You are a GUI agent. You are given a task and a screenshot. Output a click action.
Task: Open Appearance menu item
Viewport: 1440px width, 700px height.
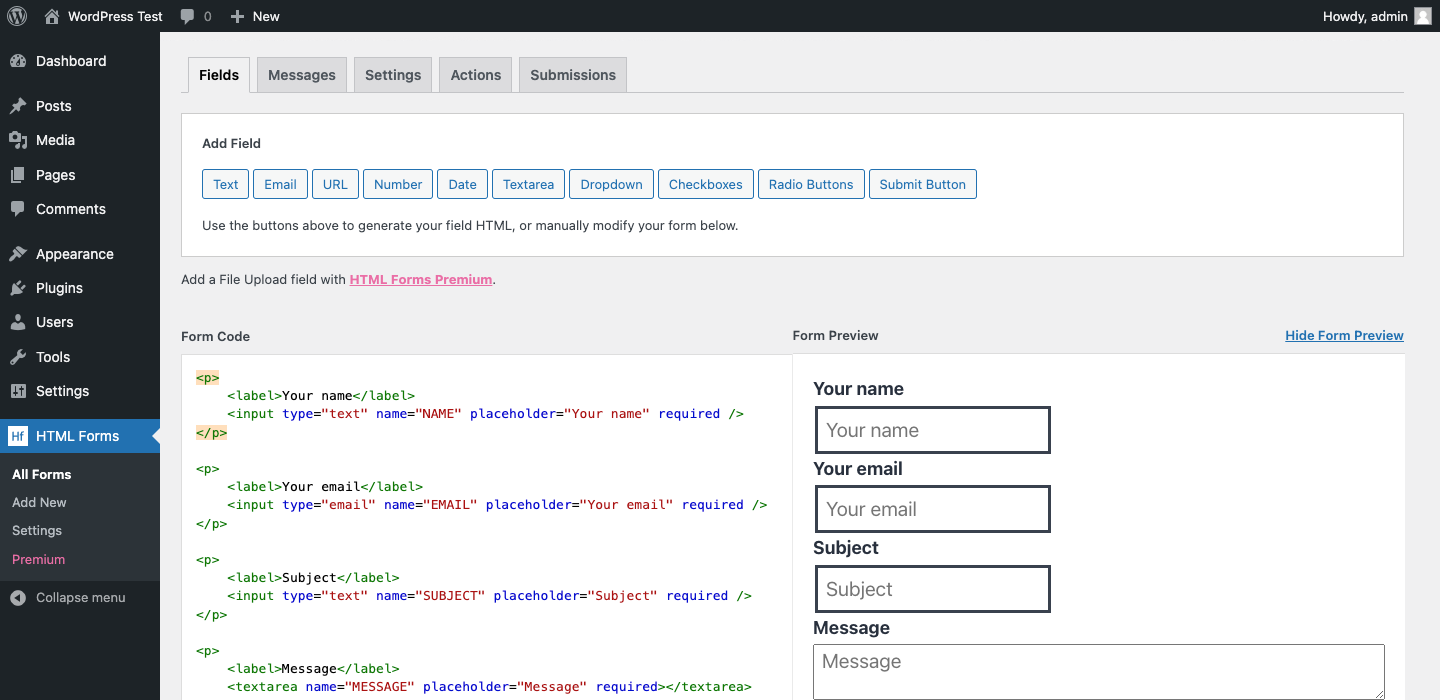coord(80,254)
